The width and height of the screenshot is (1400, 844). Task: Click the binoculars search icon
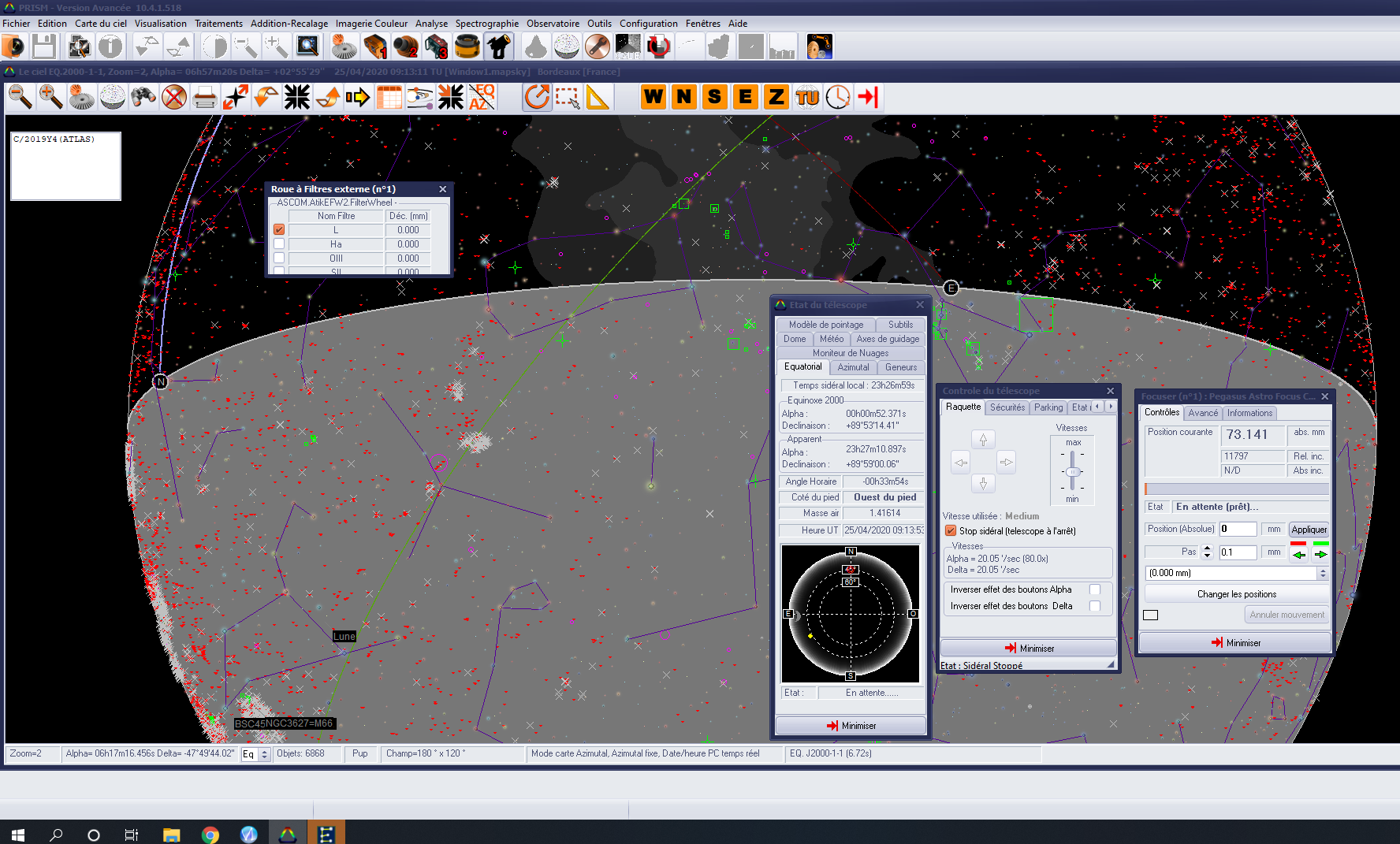pyautogui.click(x=143, y=98)
